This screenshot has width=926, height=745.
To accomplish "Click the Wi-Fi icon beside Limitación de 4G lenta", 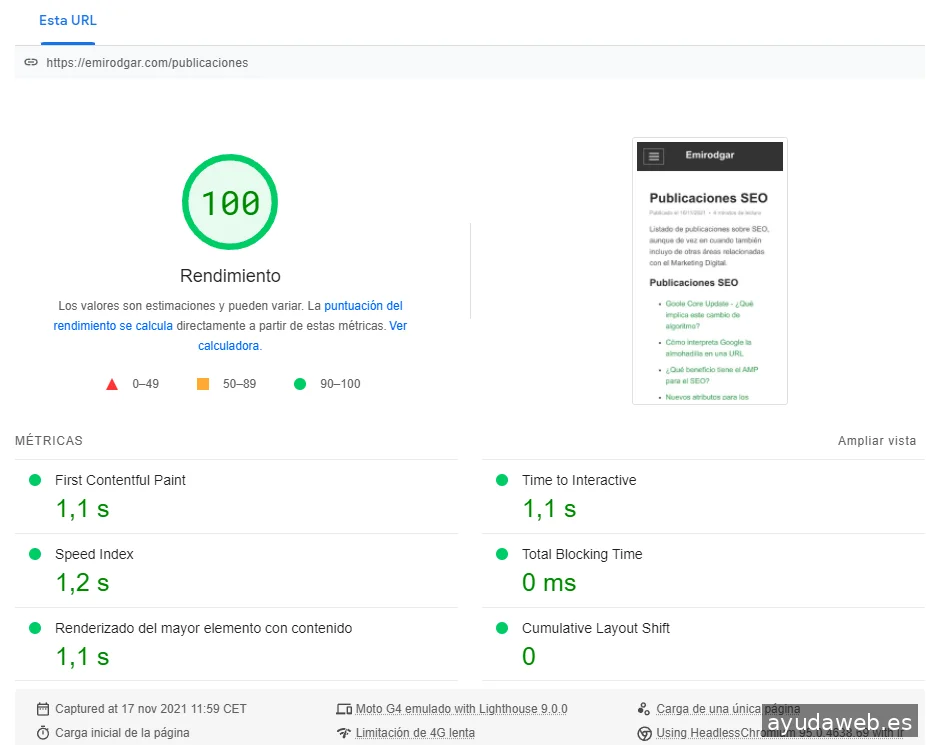I will tap(344, 733).
